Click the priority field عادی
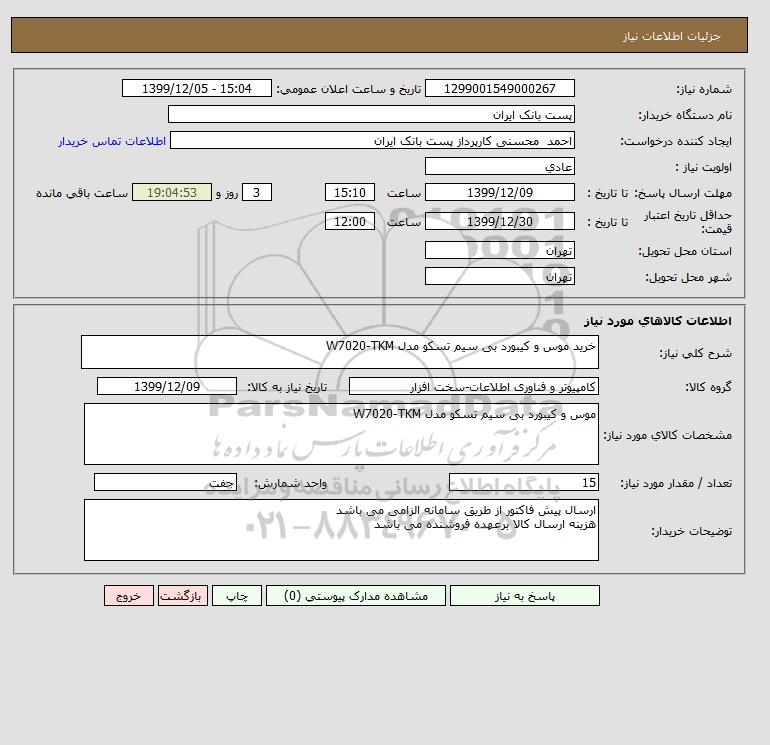770x745 pixels. (x=499, y=166)
